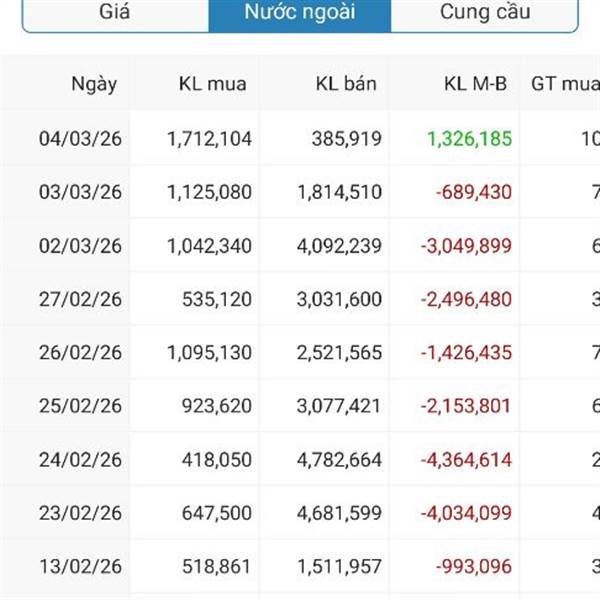The width and height of the screenshot is (600, 600).
Task: Click the green 1,326,185 net value
Action: tap(469, 138)
